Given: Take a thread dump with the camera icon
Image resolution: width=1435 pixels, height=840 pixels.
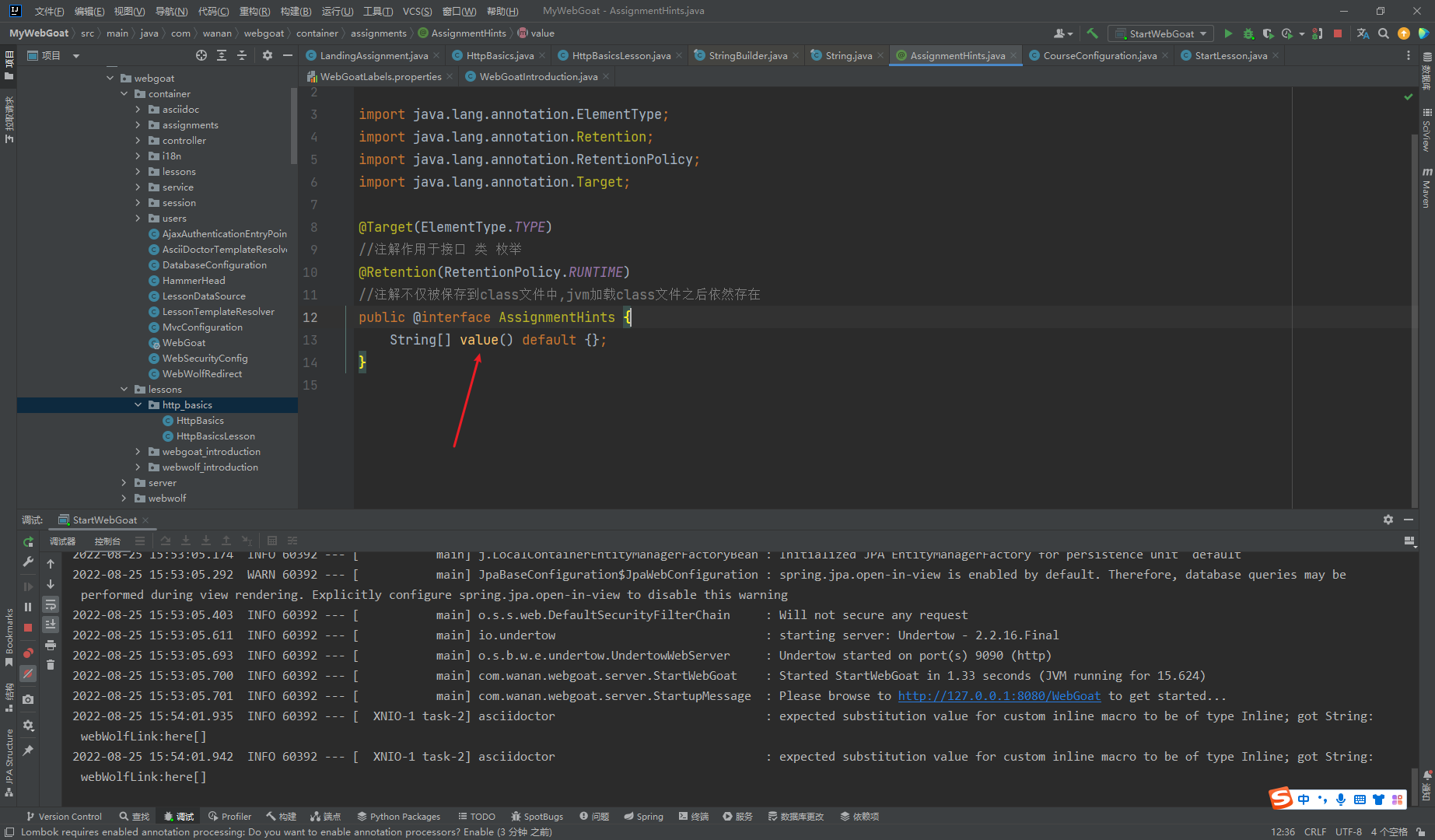Looking at the screenshot, I should click(29, 699).
